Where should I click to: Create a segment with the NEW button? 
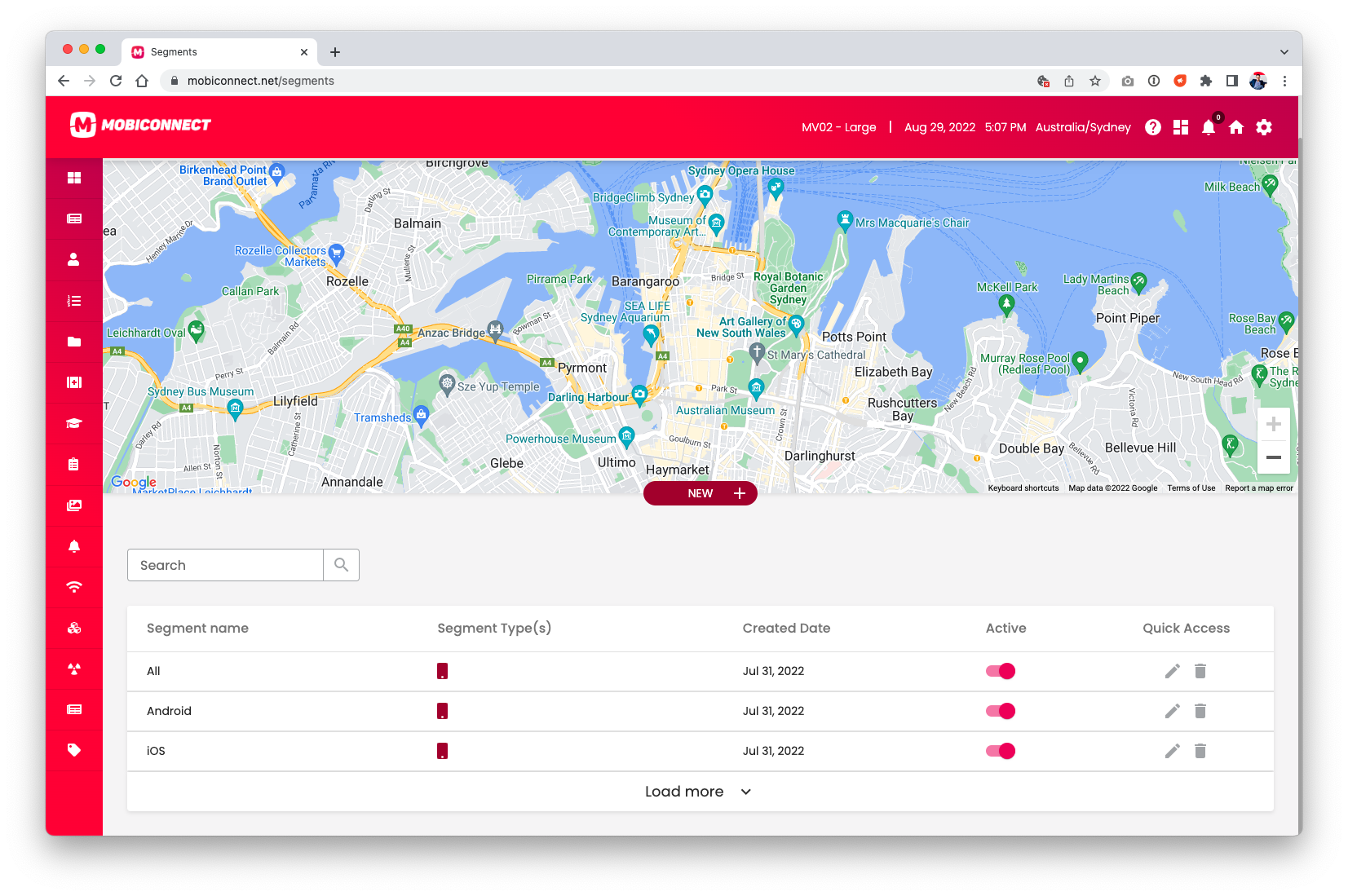point(700,492)
